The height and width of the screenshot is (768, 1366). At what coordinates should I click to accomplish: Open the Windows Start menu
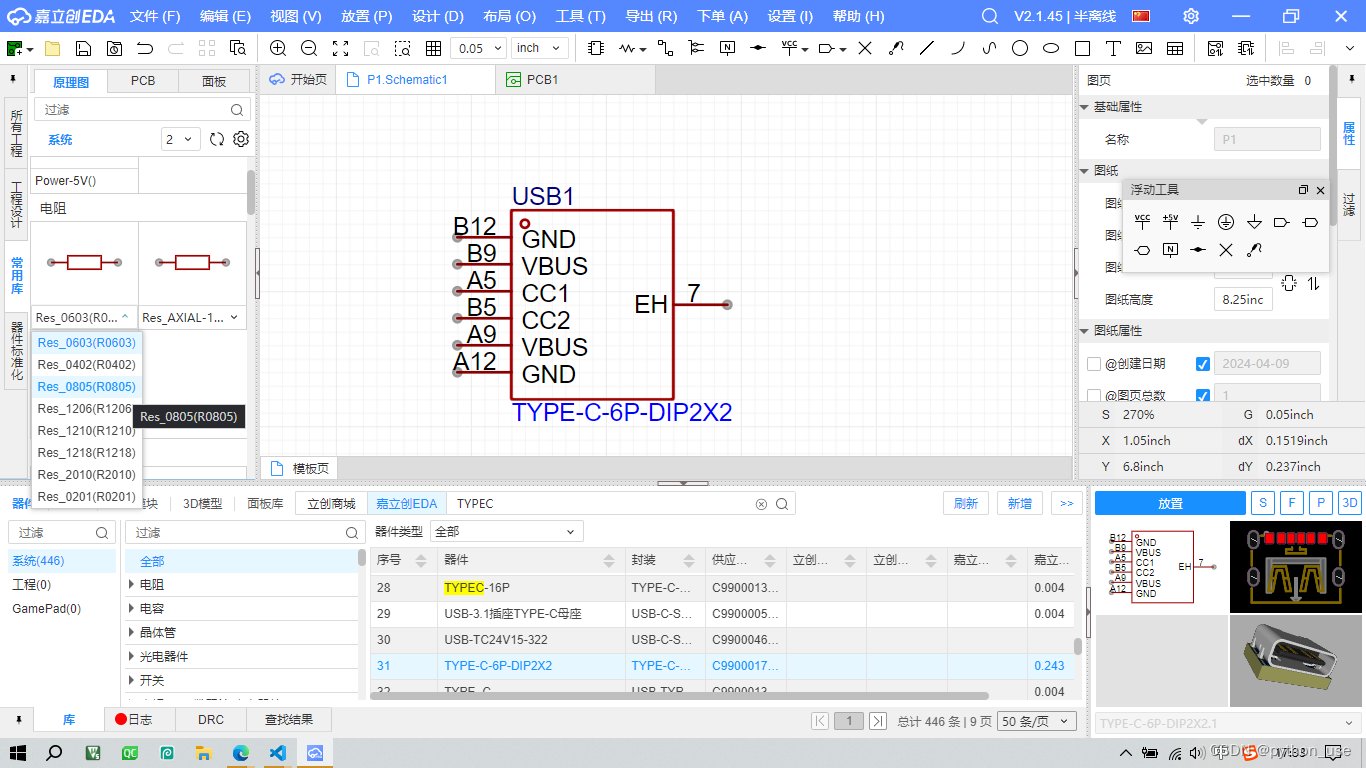(x=17, y=753)
